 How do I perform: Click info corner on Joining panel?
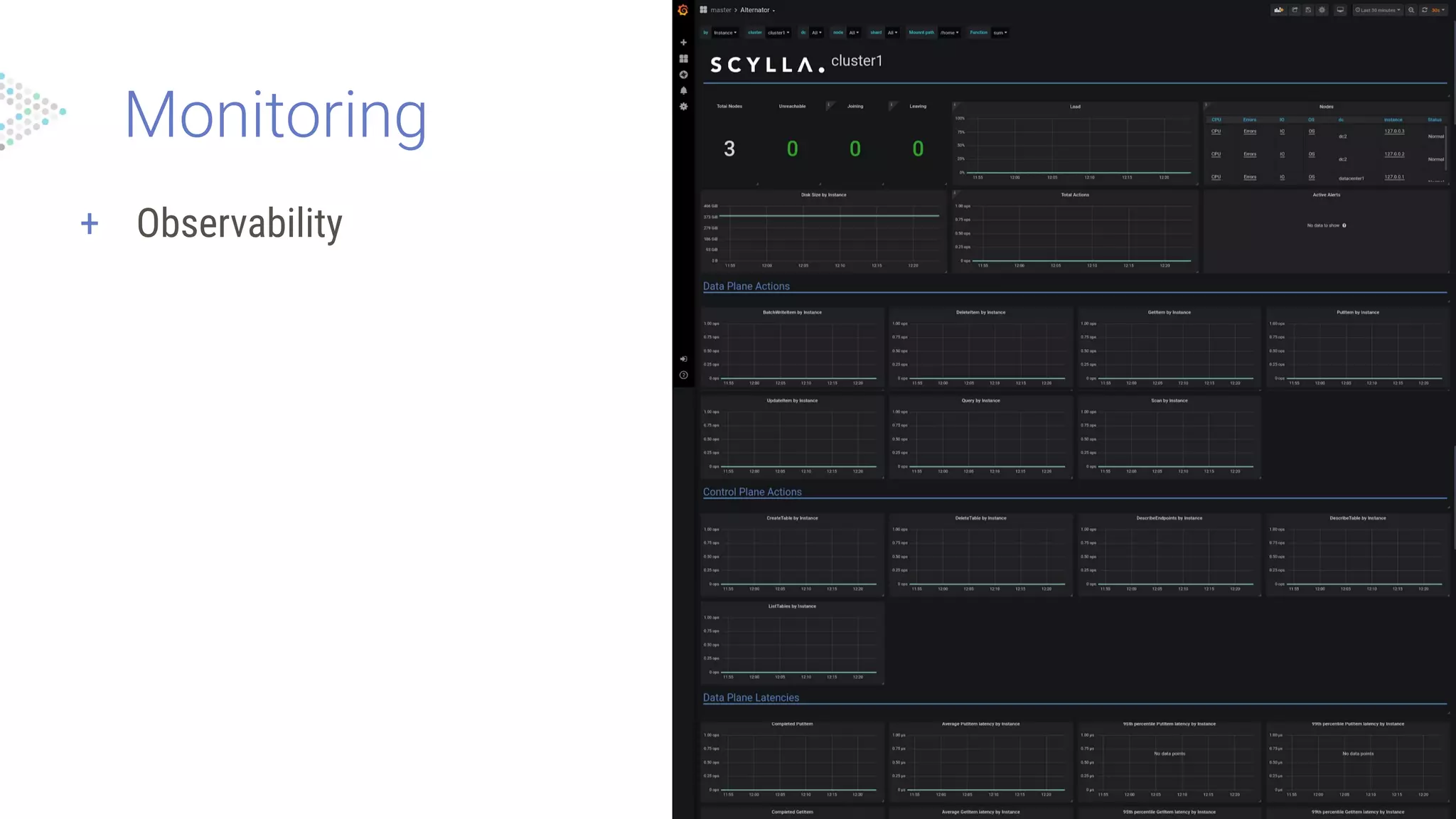(x=828, y=105)
